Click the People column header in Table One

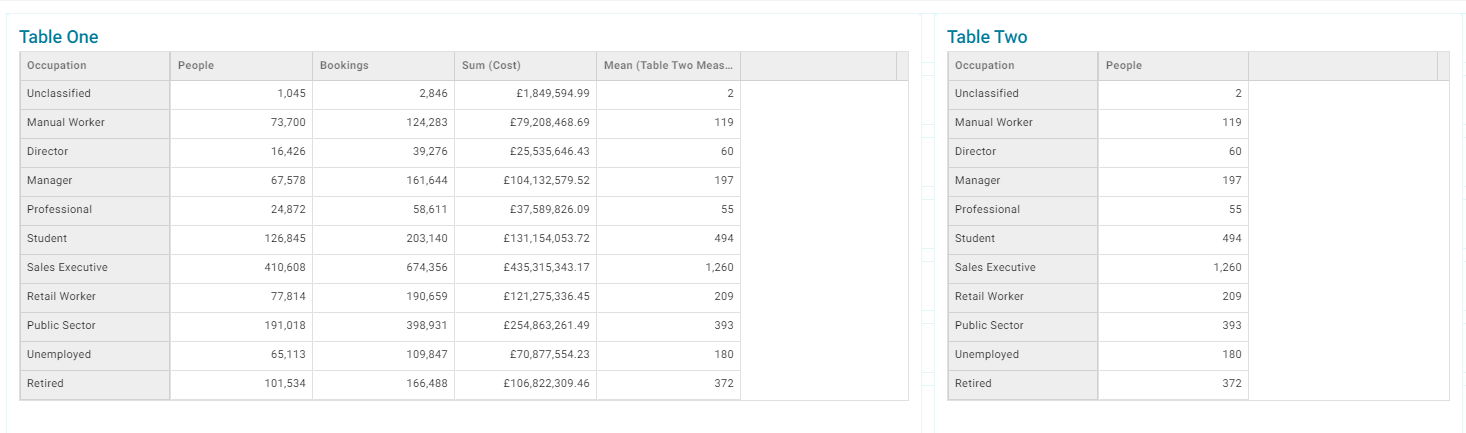click(x=241, y=66)
